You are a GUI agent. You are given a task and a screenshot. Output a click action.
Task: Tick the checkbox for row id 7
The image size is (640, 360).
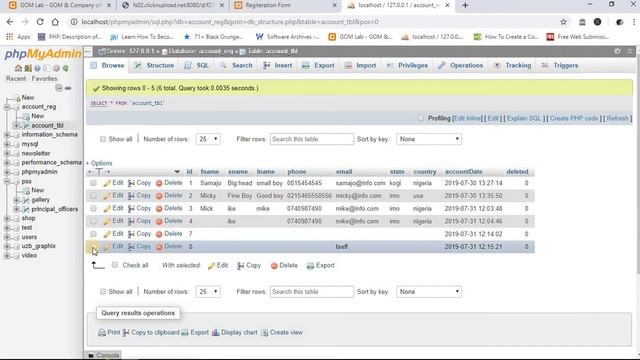pos(93,234)
